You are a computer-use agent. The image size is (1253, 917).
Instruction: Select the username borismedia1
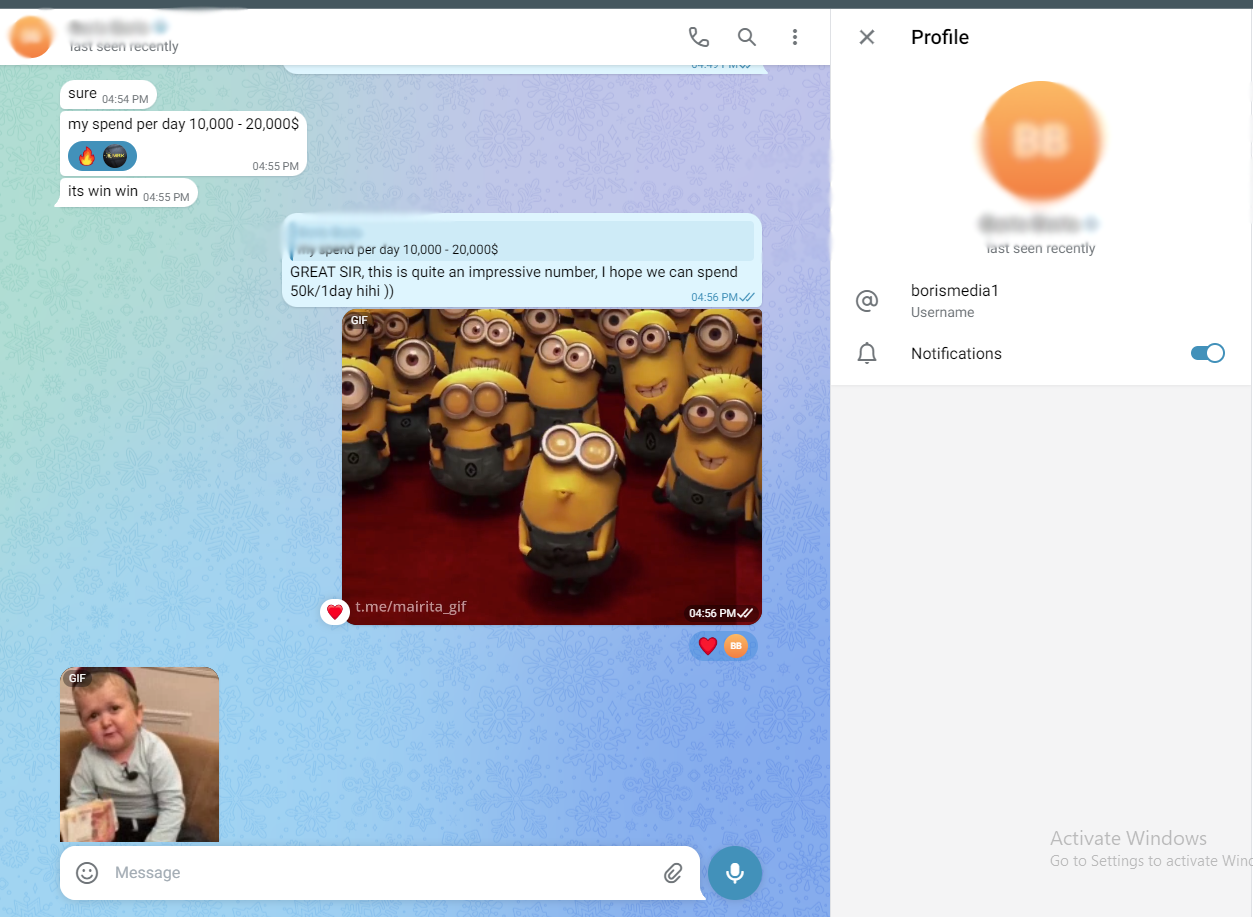[954, 291]
